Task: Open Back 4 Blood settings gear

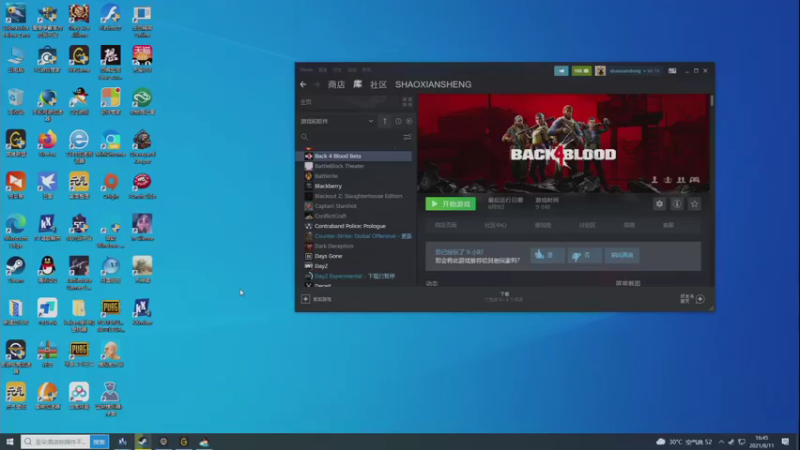Action: (x=659, y=204)
